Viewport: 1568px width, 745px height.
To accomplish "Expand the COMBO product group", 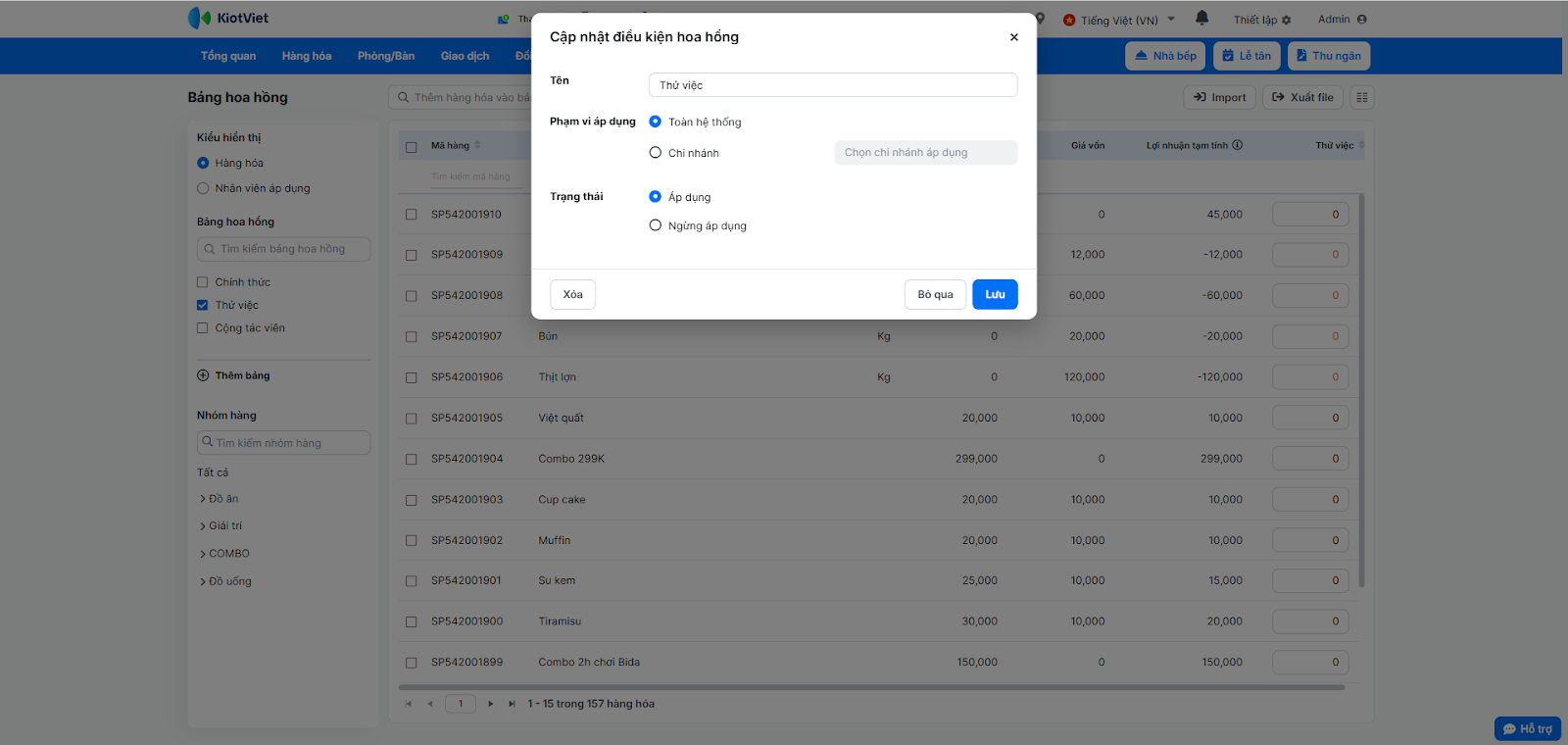I will click(203, 554).
